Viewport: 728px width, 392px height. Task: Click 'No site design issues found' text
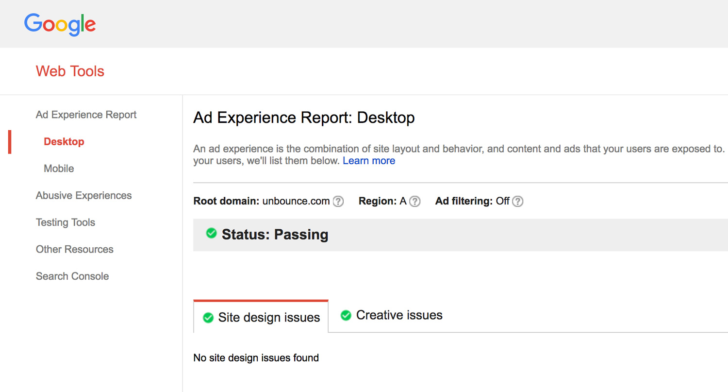point(256,358)
